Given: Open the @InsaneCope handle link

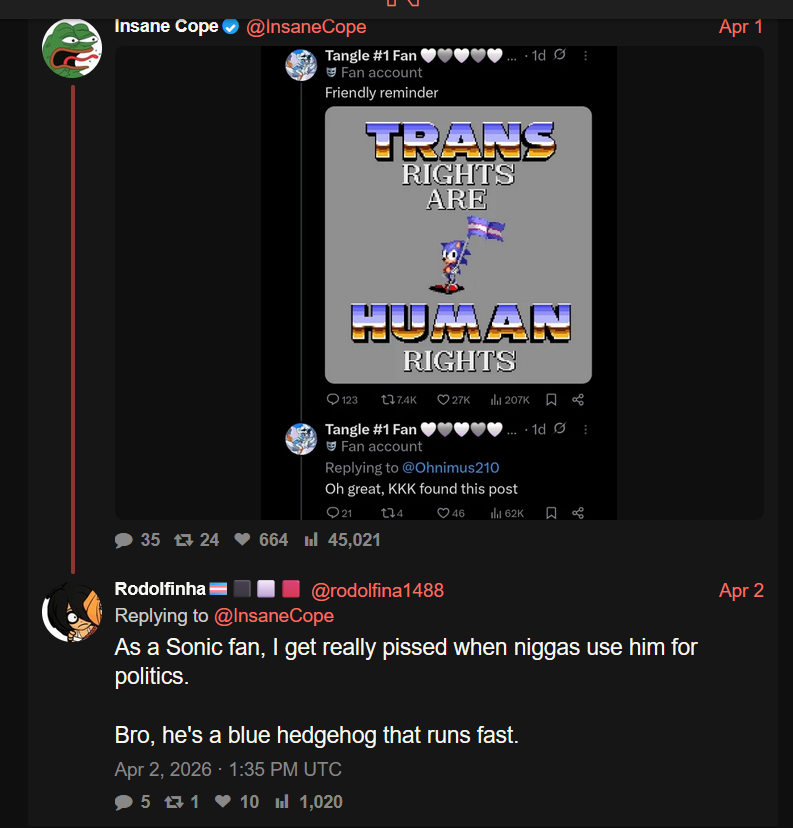Looking at the screenshot, I should pyautogui.click(x=306, y=27).
